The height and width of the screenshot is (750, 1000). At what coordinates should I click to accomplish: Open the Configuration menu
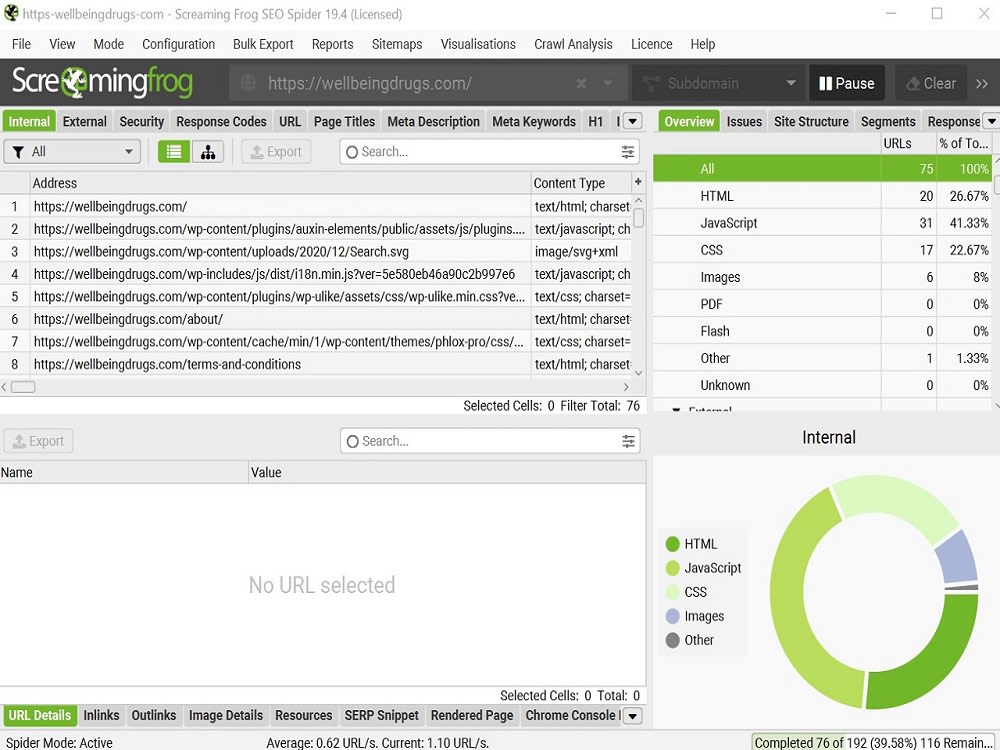pyautogui.click(x=179, y=44)
